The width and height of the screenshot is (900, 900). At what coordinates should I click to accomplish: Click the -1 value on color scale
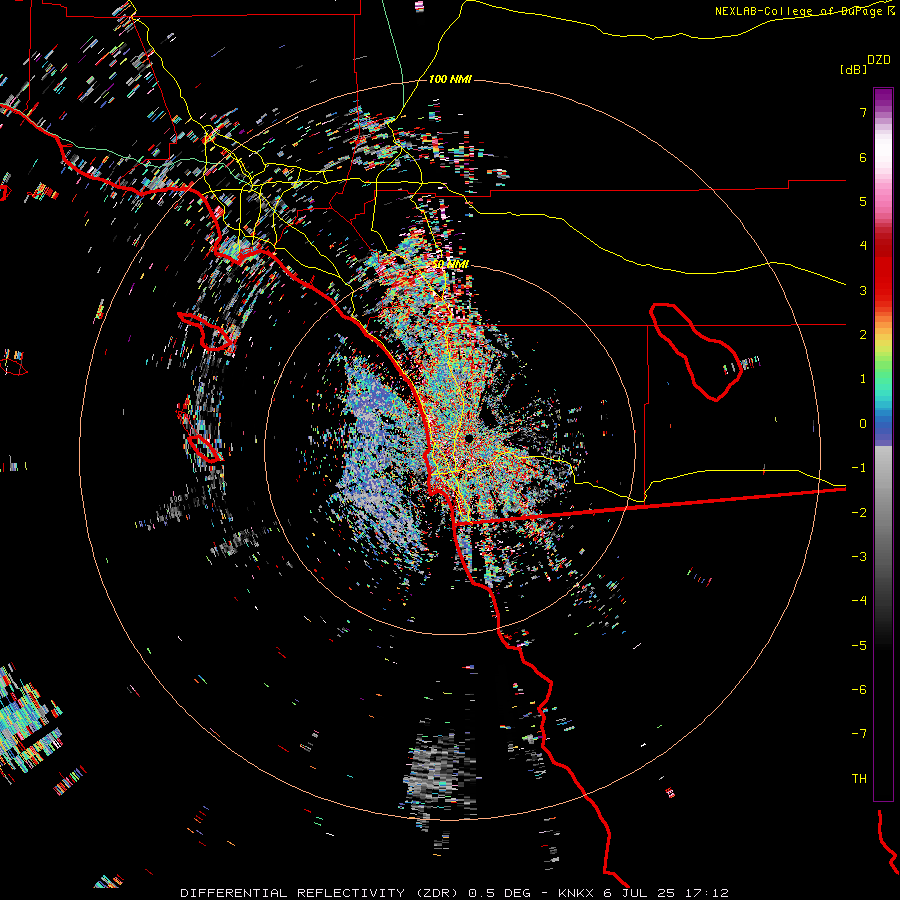(859, 468)
